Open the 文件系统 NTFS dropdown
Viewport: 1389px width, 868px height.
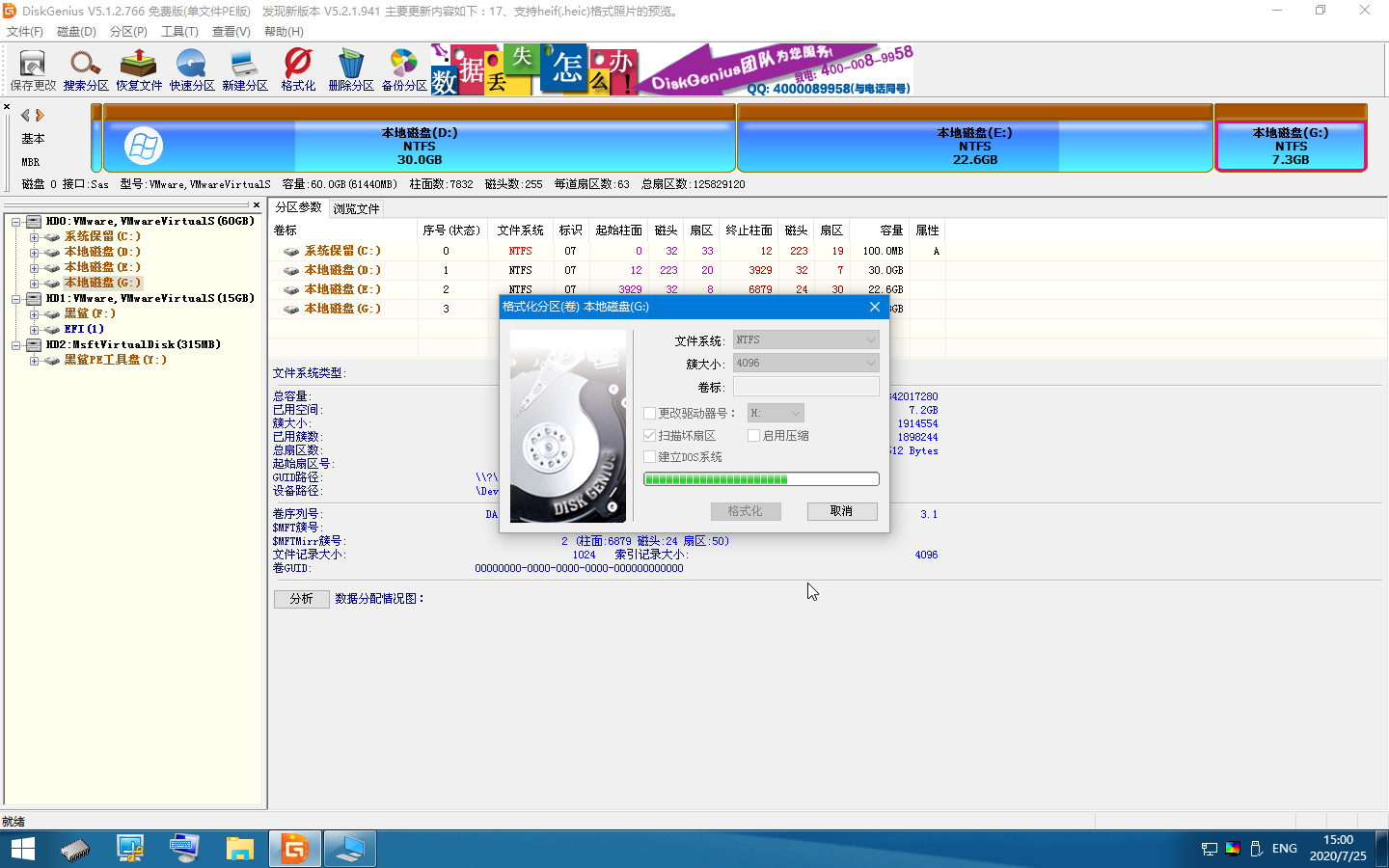tap(806, 339)
